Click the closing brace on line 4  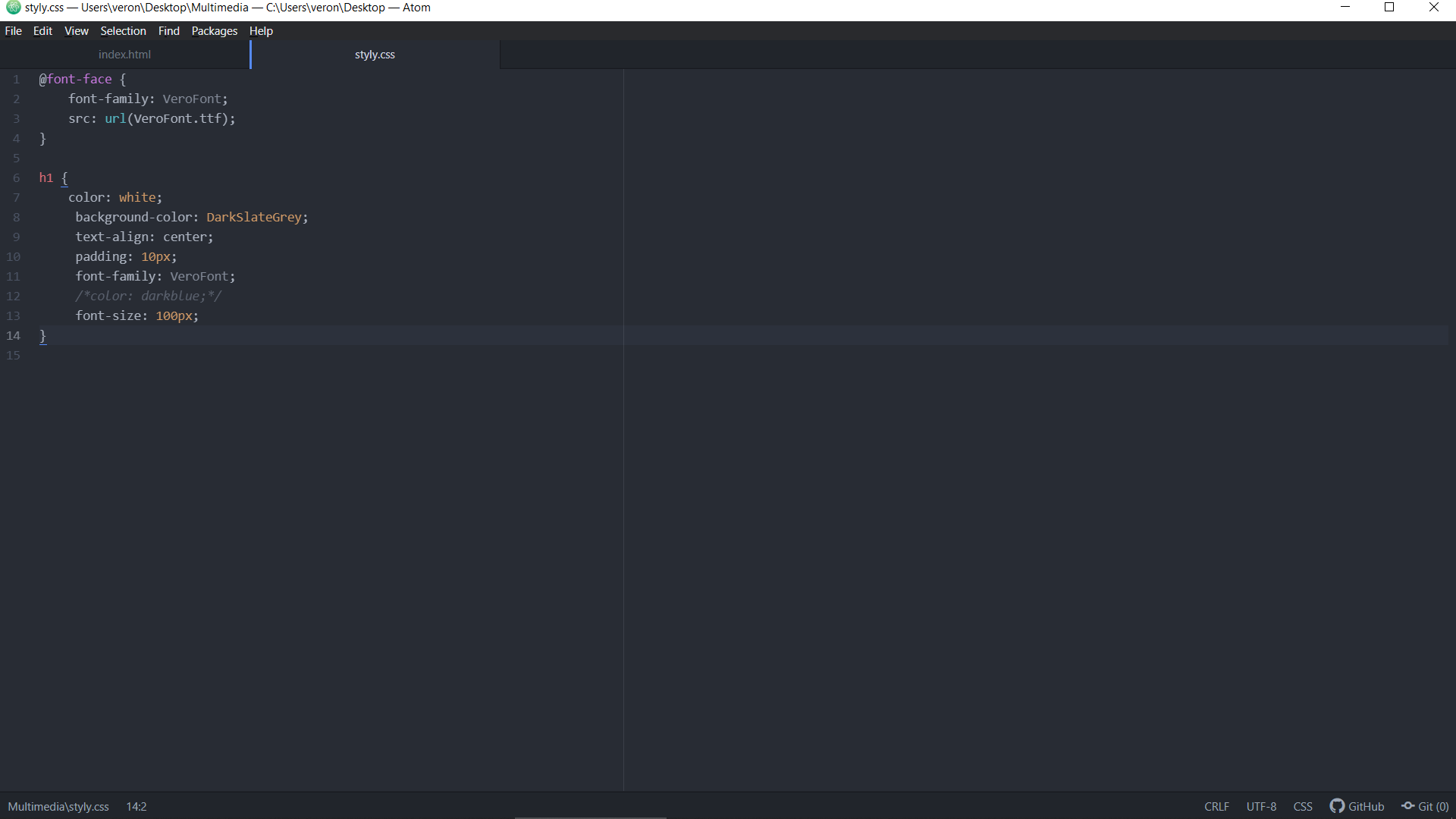tap(42, 138)
